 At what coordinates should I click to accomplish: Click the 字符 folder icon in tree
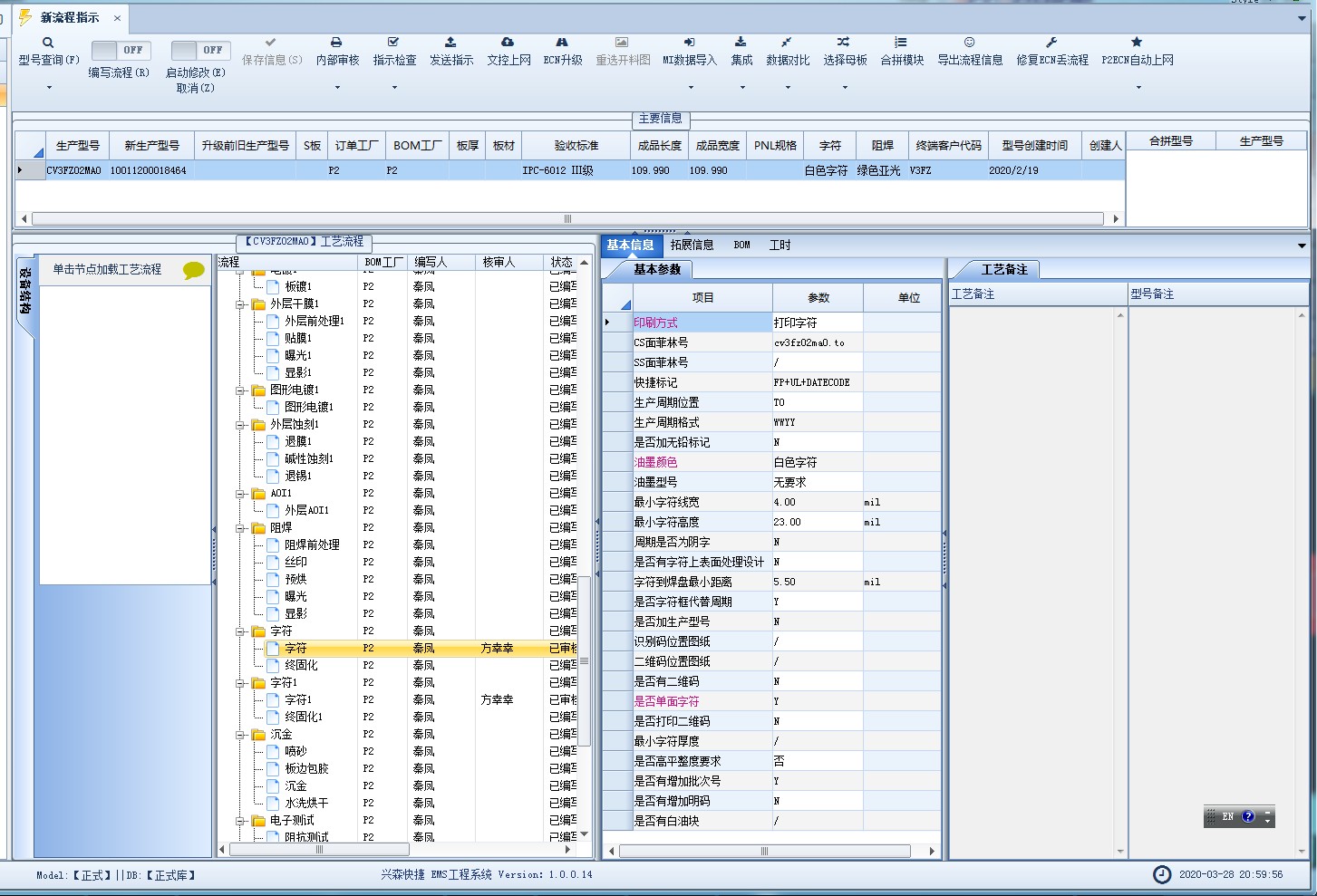point(258,631)
